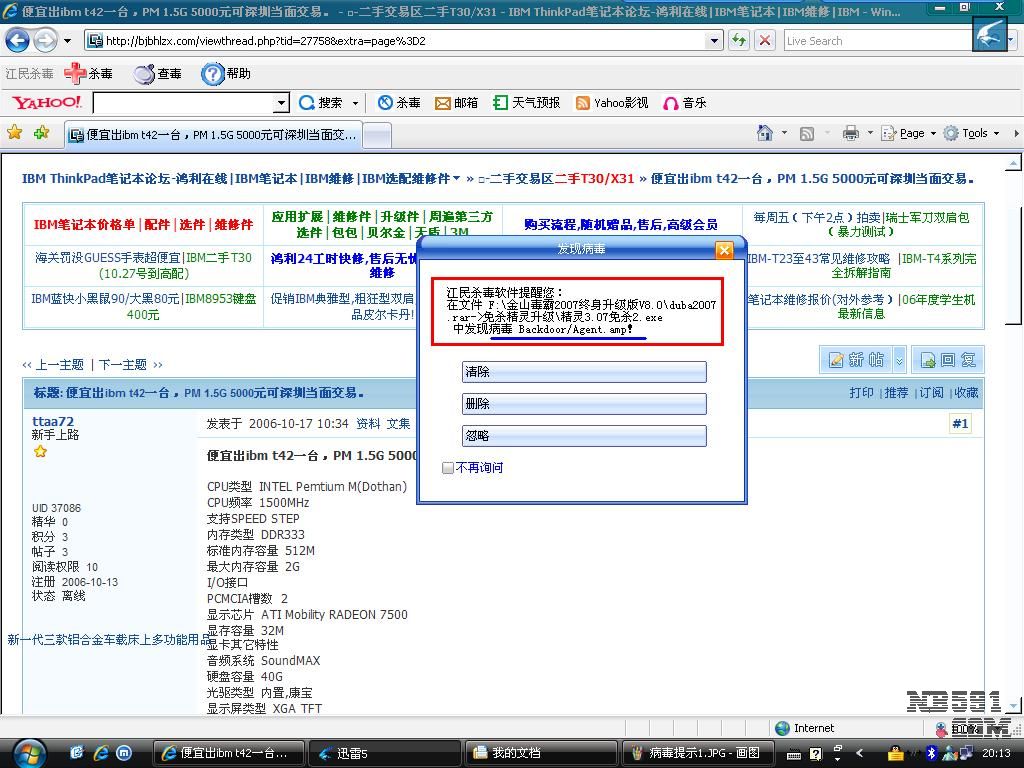Click the Print icon in the toolbar
The width and height of the screenshot is (1024, 768).
850,133
